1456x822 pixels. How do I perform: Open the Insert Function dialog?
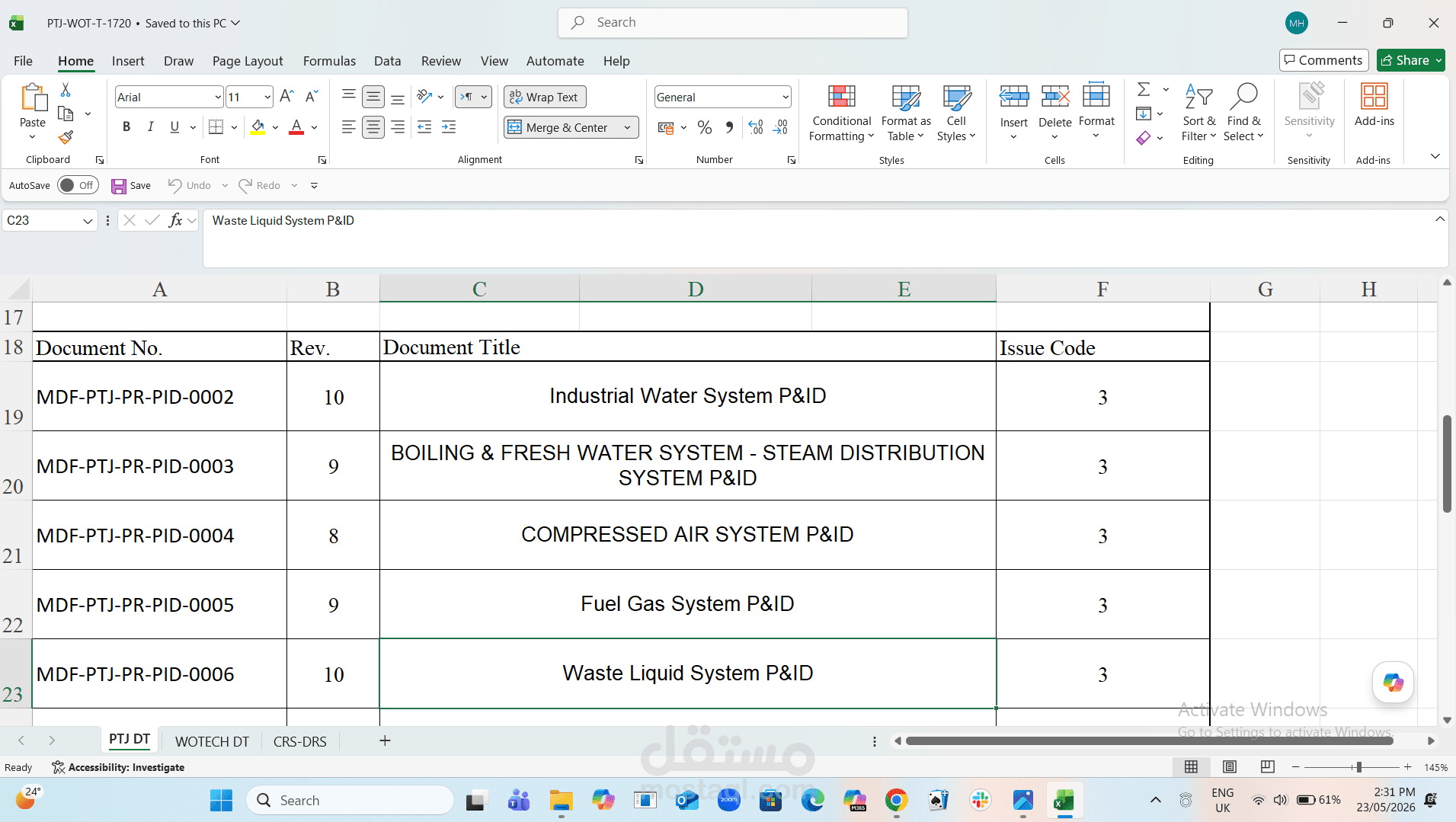click(175, 220)
